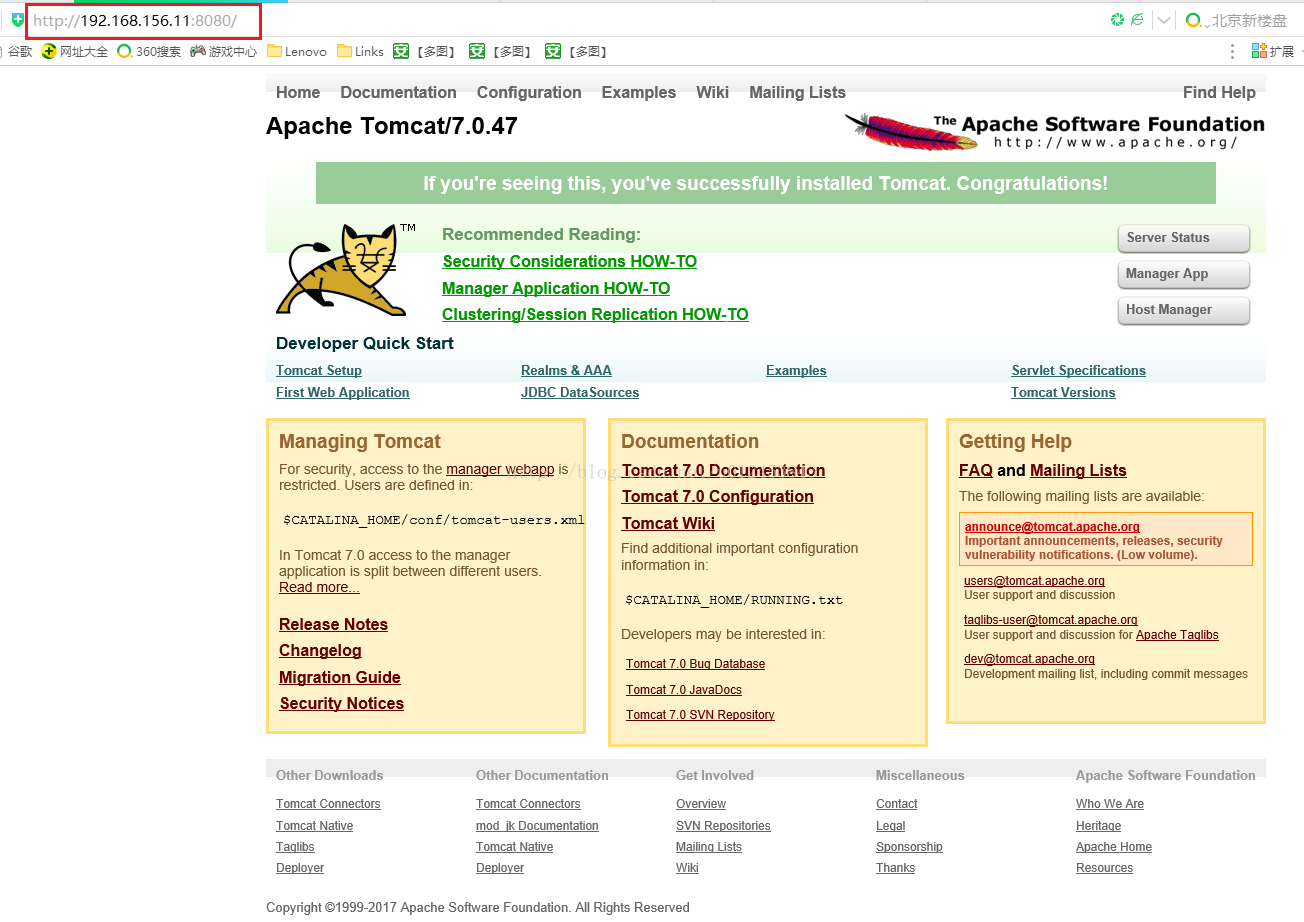Viewport: 1304px width, 922px height.
Task: Click the Read more... link
Action: (x=319, y=587)
